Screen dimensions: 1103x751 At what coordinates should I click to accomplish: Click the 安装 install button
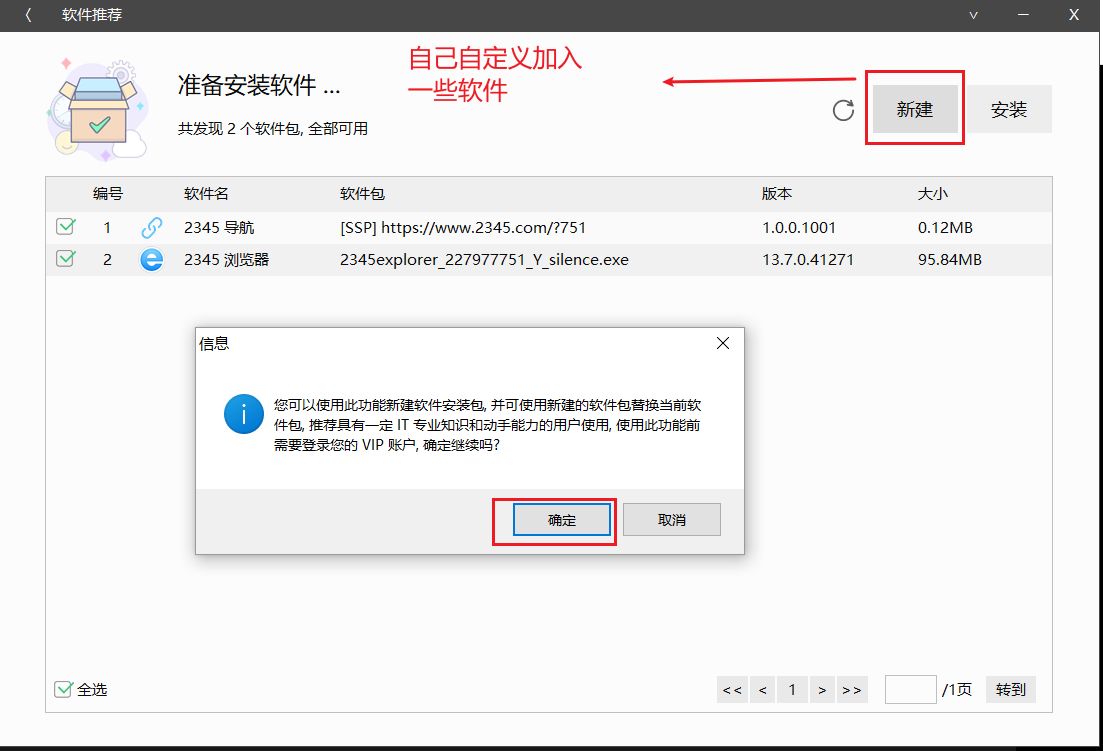pos(1009,110)
